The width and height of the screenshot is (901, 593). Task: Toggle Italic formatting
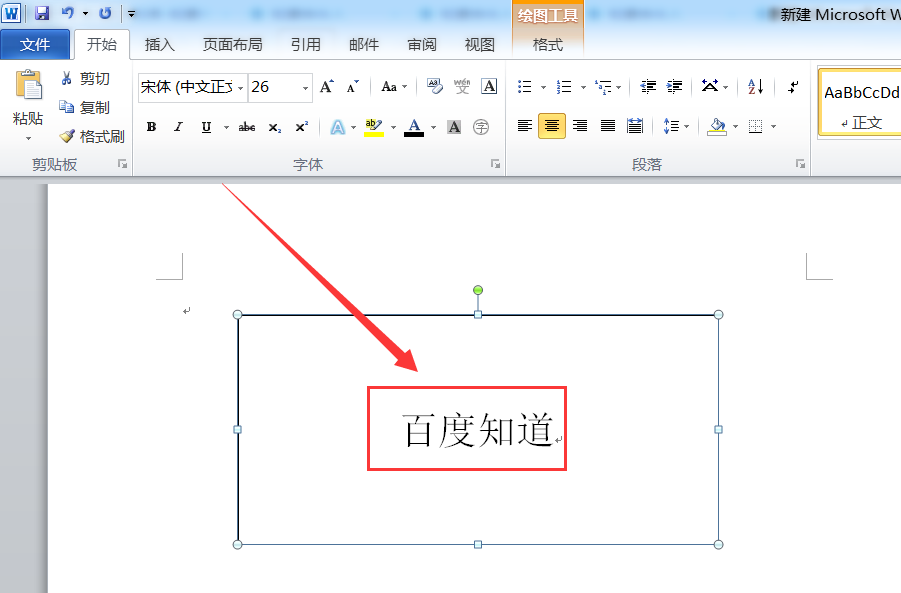[179, 127]
